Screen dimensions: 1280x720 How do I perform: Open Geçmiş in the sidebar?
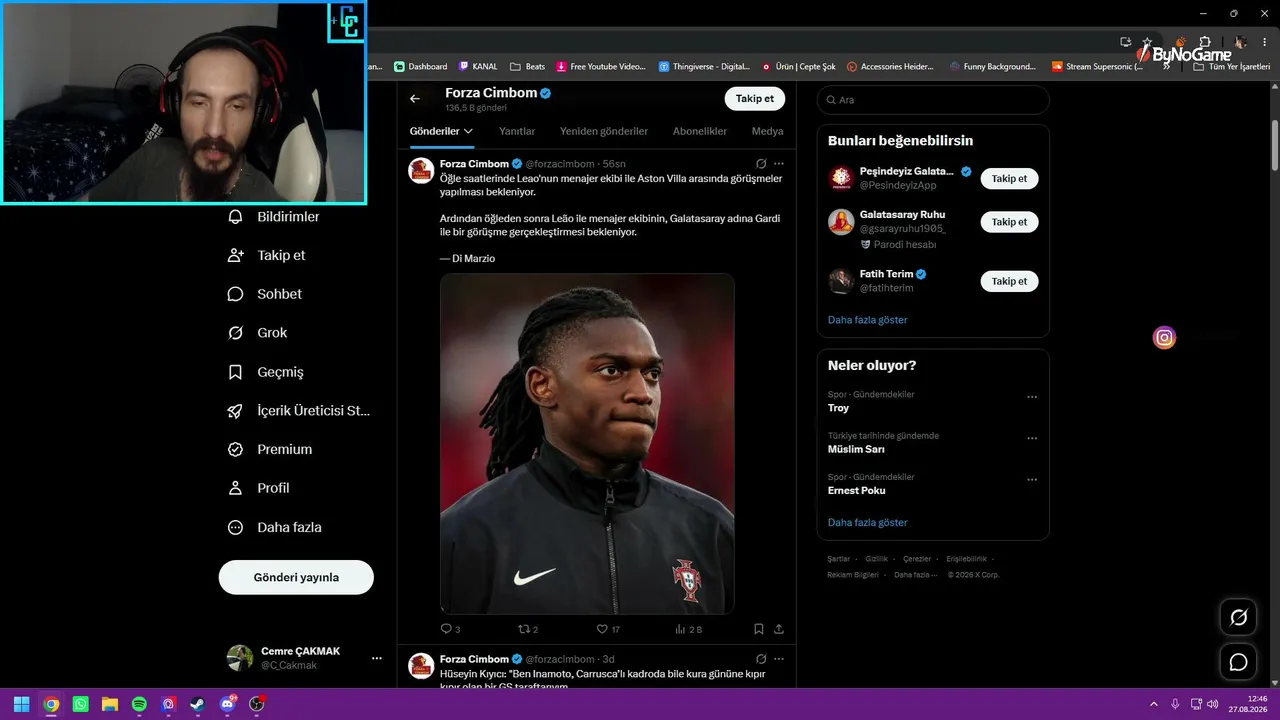[x=266, y=372]
